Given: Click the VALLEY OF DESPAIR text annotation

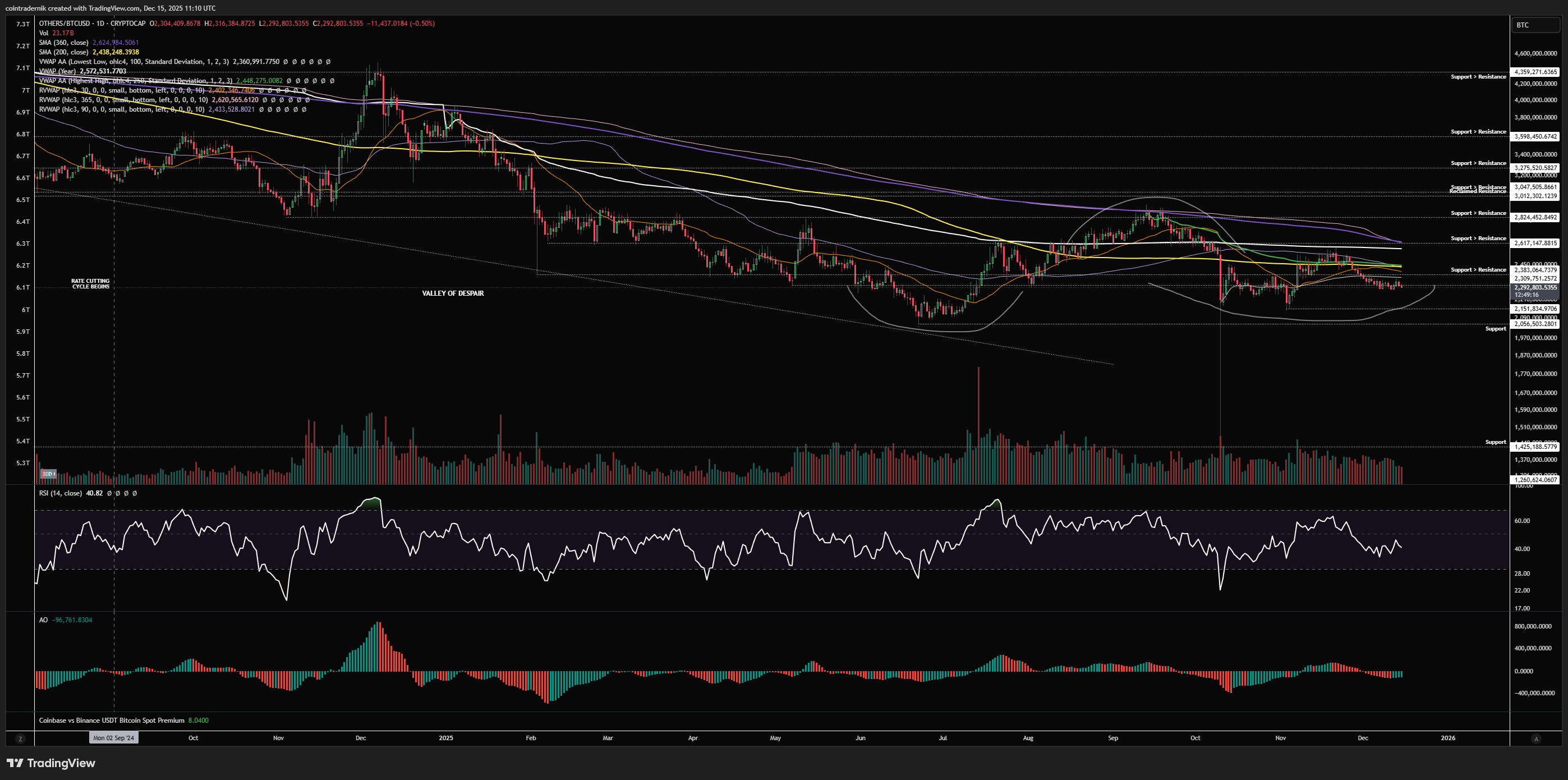Looking at the screenshot, I should (453, 293).
